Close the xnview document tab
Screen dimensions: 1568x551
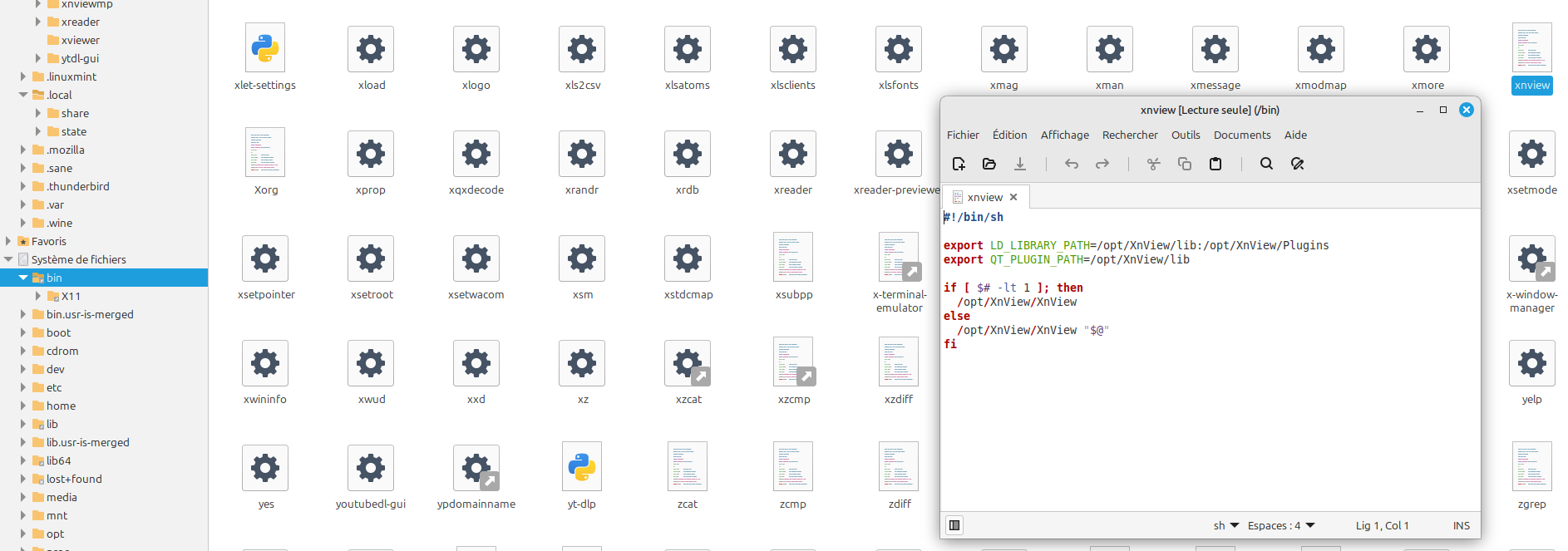pyautogui.click(x=1013, y=197)
